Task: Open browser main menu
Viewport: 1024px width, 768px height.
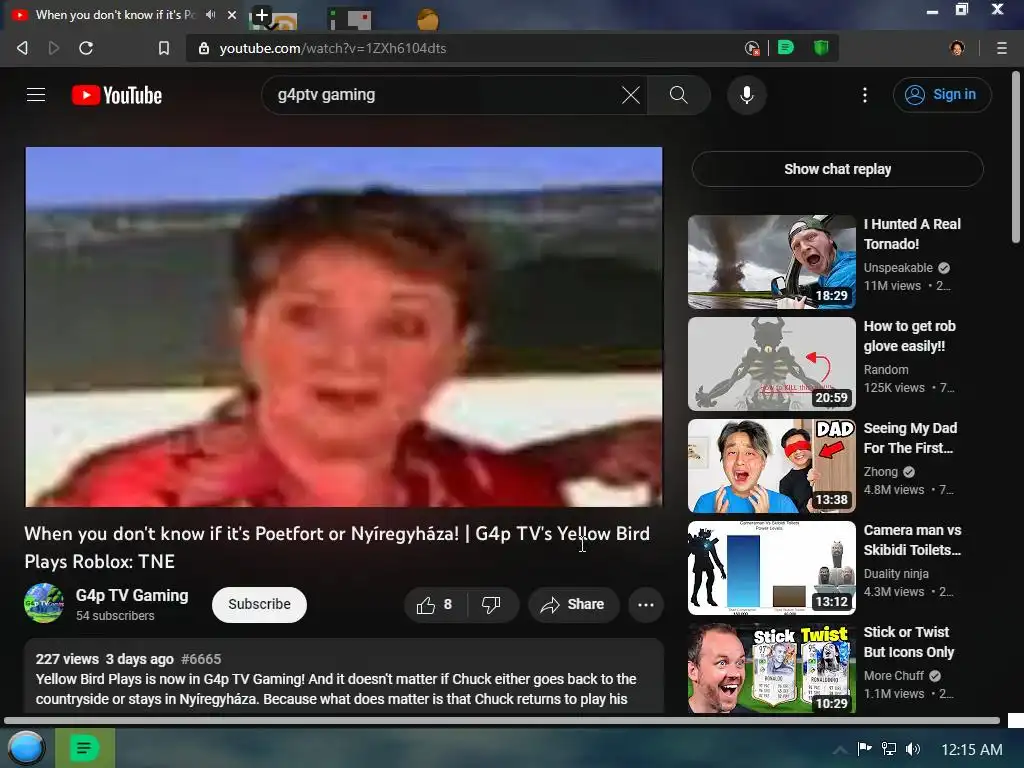Action: [1001, 48]
